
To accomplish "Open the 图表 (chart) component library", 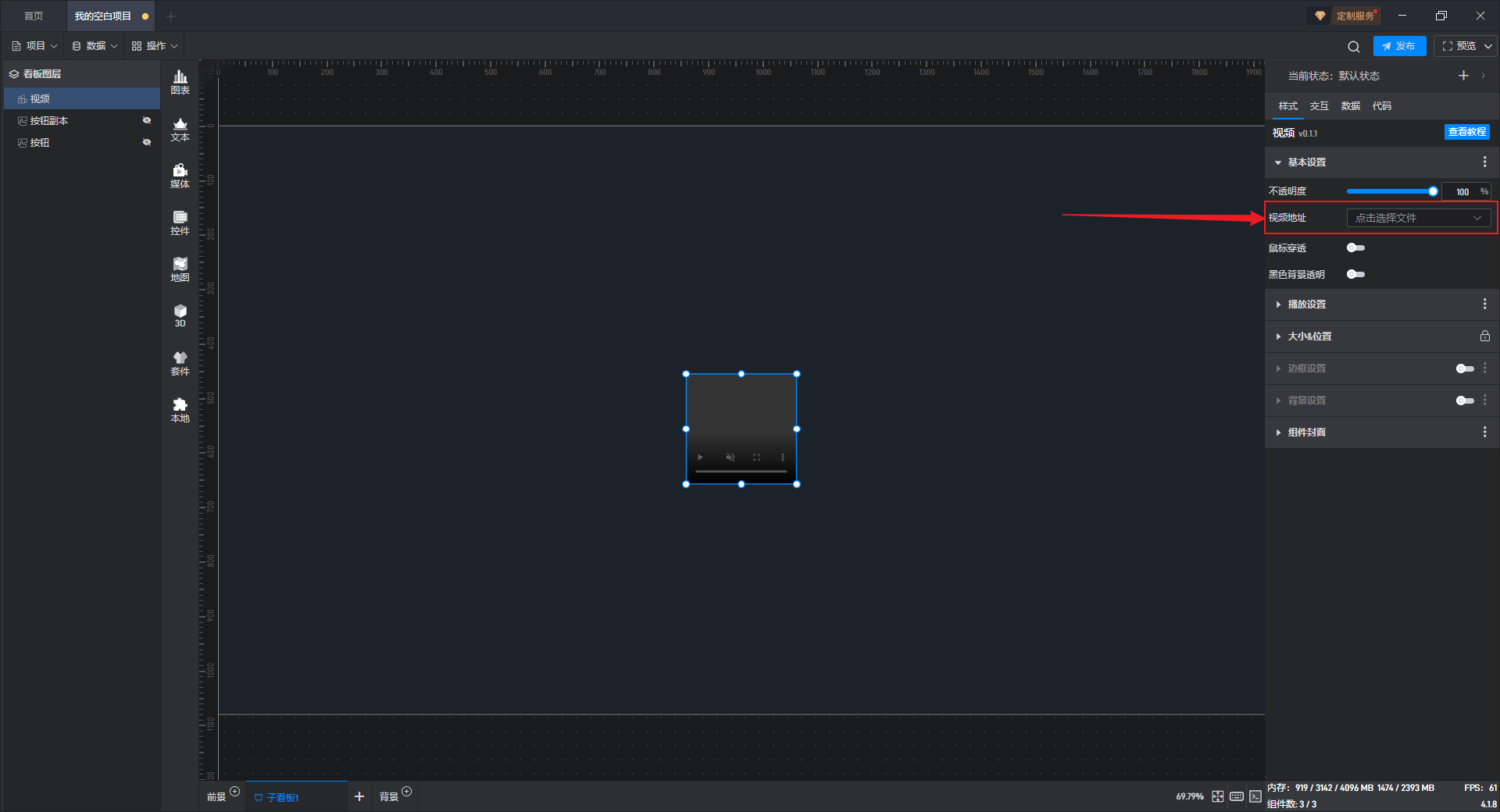I will pos(180,82).
